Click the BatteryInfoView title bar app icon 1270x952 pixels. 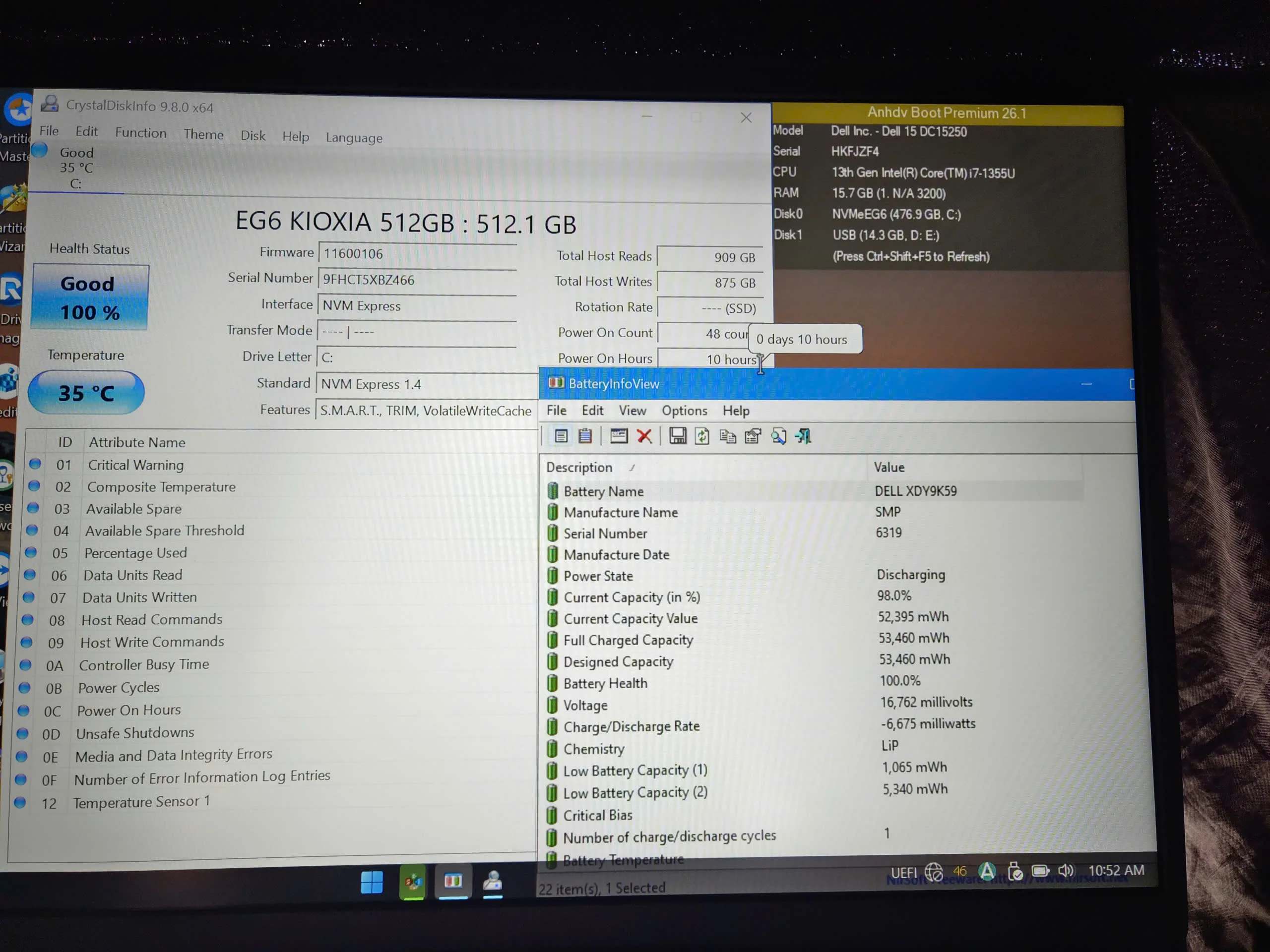pos(556,383)
